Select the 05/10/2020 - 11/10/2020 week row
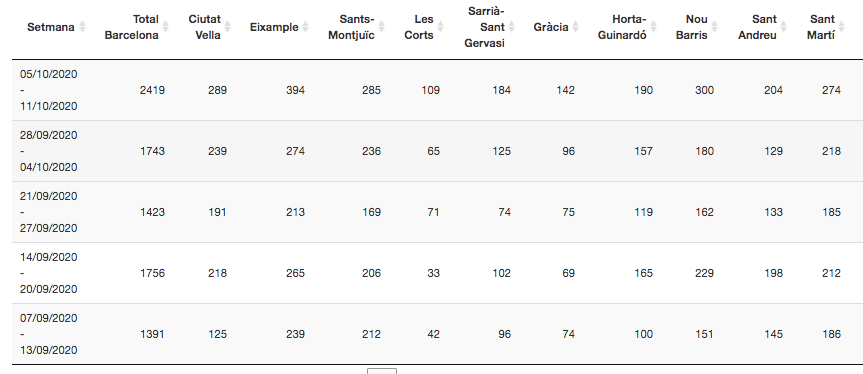 438,90
